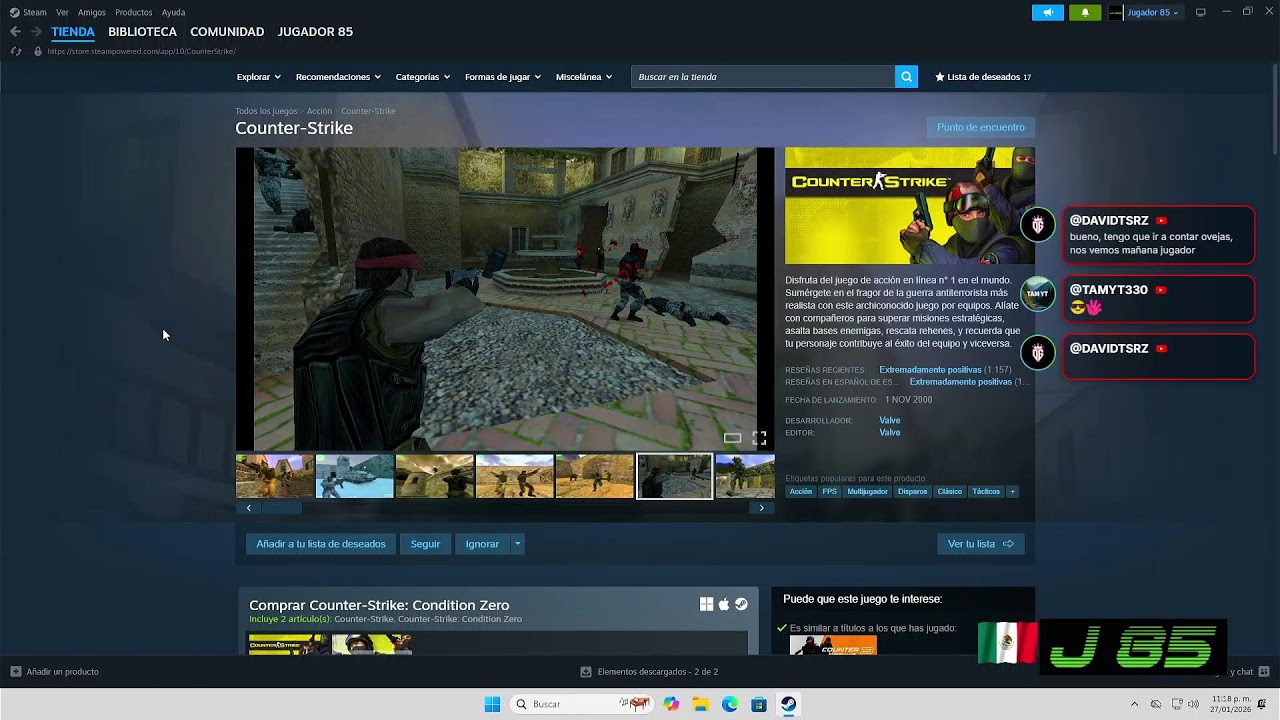Viewport: 1280px width, 720px height.
Task: Click Añadir a tu lista de deseados
Action: tap(321, 544)
